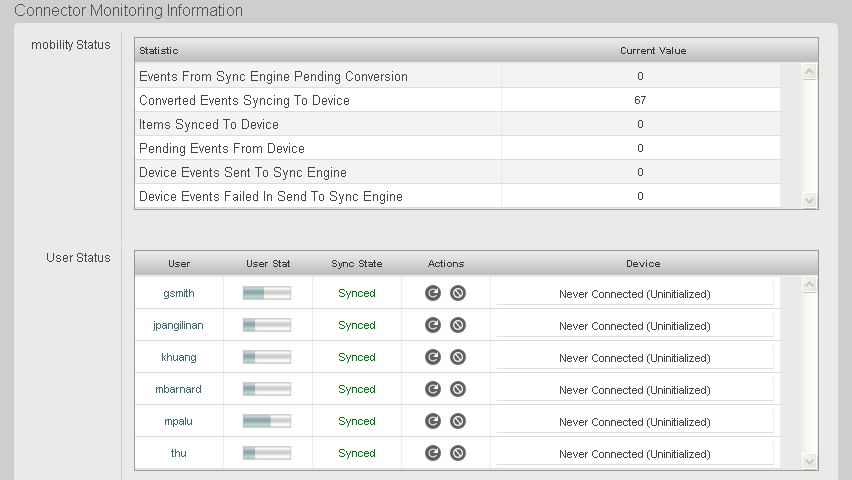Image resolution: width=852 pixels, height=480 pixels.
Task: Open the gsmith user link
Action: pos(179,293)
